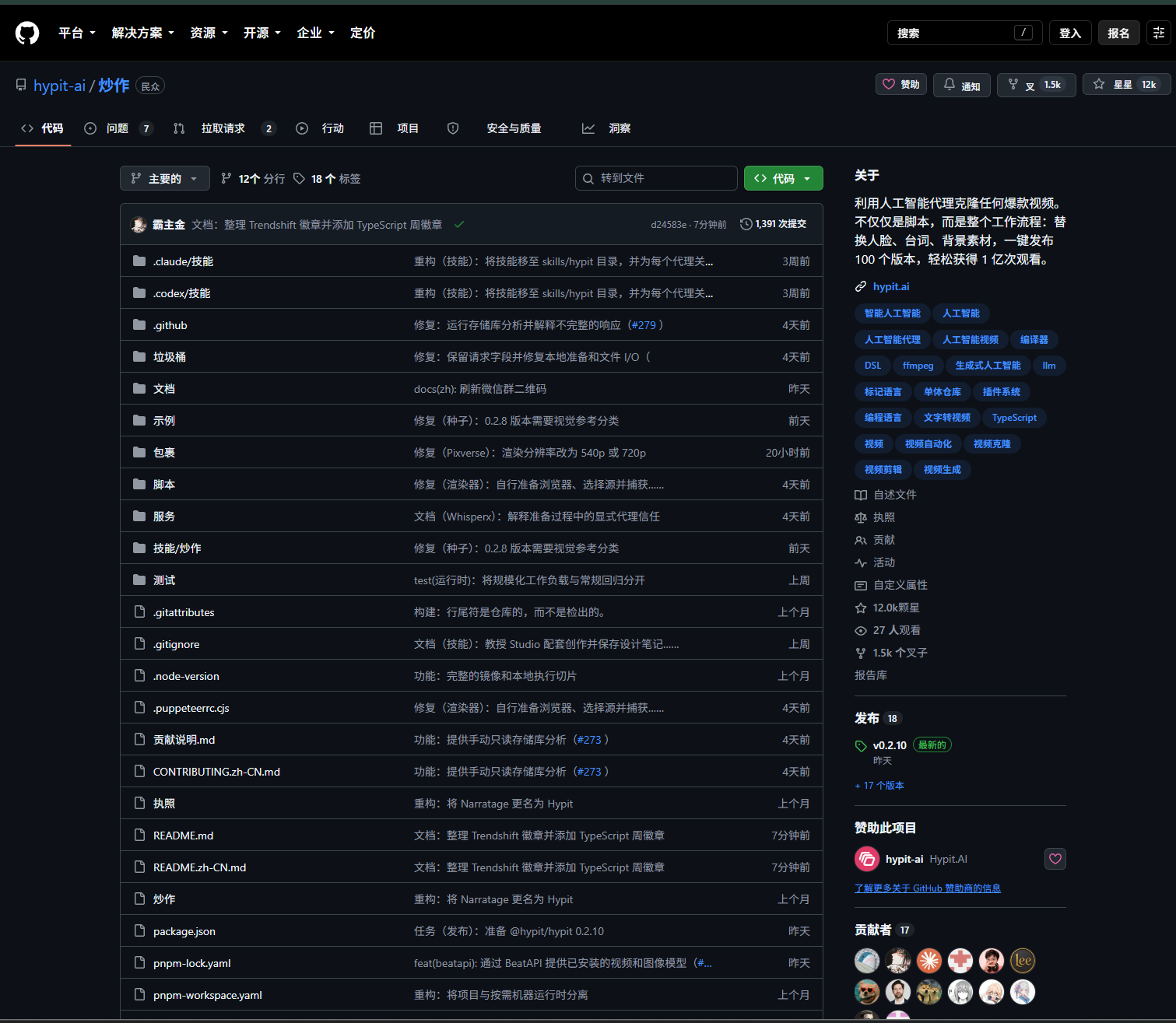Image resolution: width=1176 pixels, height=1023 pixels.
Task: Open the appearance settings icon beside 报名
Action: coord(1159,33)
